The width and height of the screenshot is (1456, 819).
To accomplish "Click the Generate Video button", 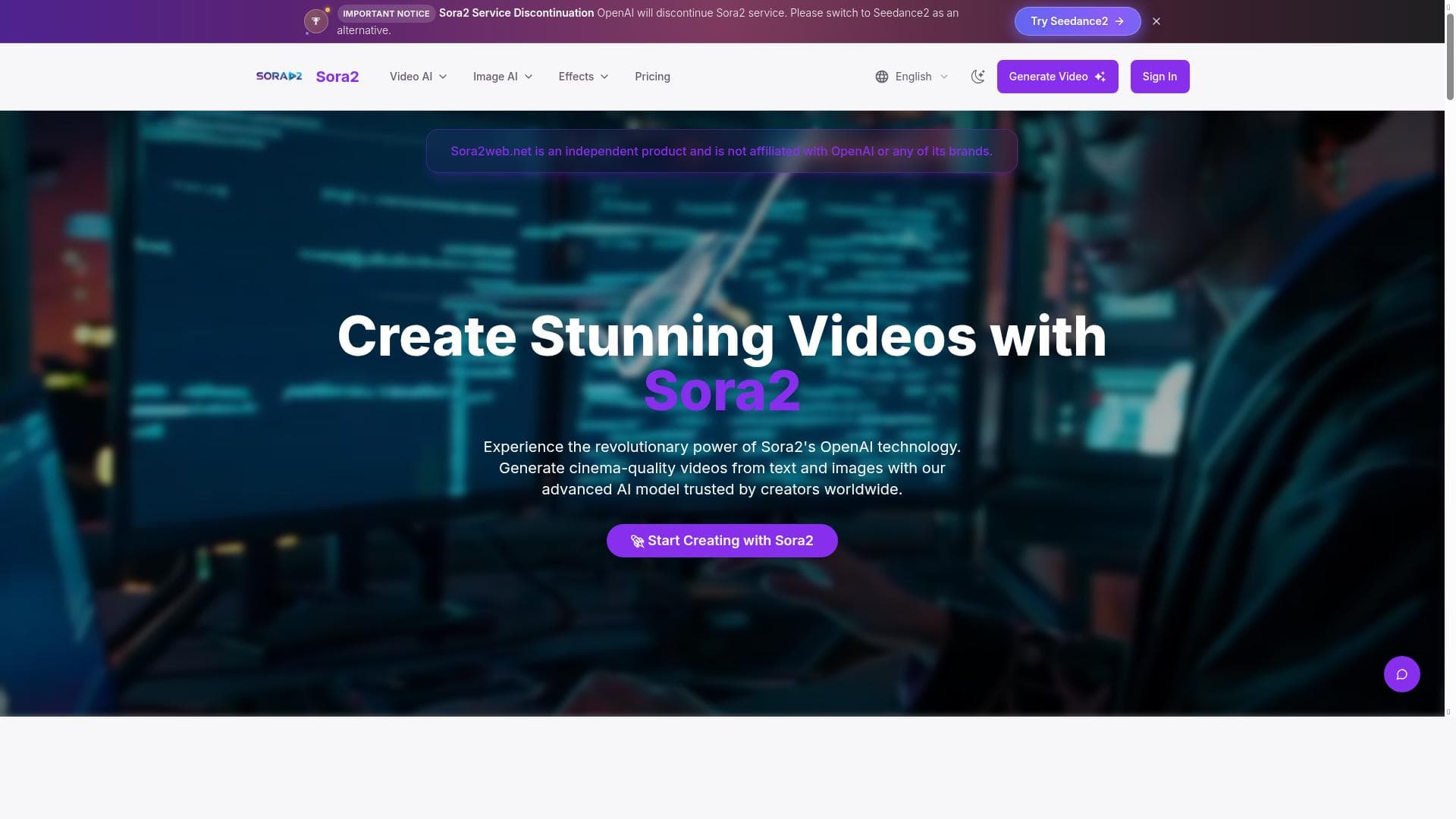I will pyautogui.click(x=1057, y=77).
